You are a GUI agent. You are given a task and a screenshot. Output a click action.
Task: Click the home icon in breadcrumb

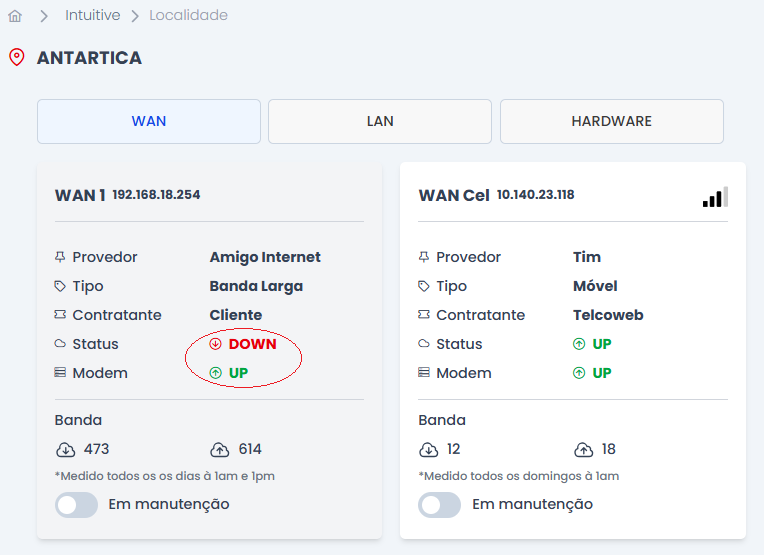click(x=15, y=16)
